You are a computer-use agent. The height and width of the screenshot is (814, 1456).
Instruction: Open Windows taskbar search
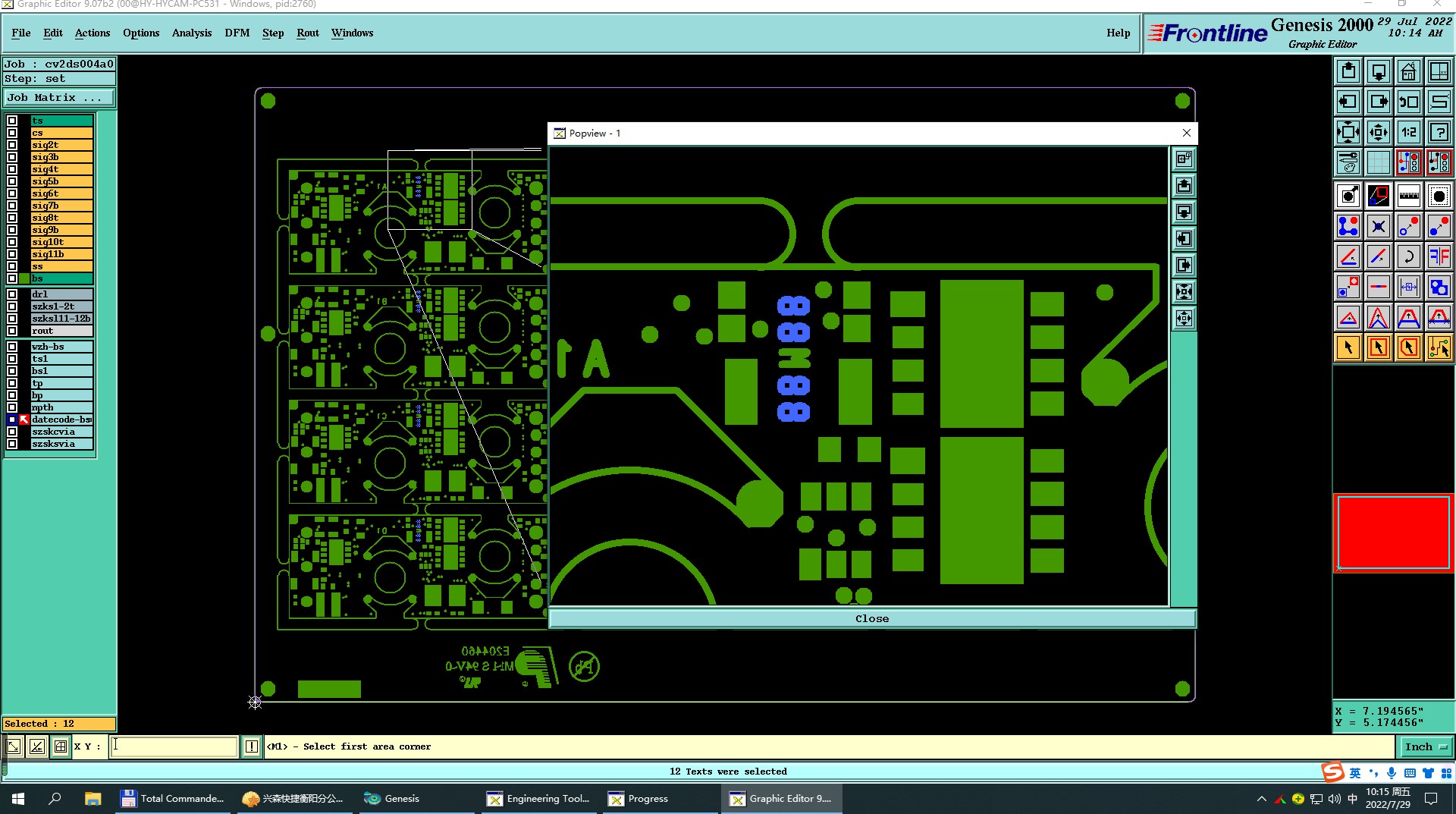tap(55, 799)
